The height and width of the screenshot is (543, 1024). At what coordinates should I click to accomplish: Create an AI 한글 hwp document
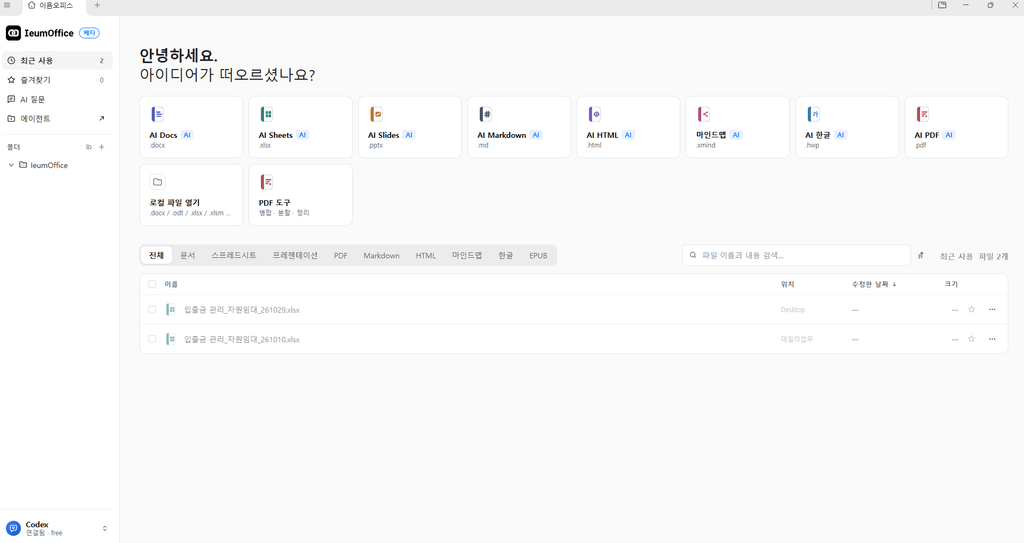tap(847, 127)
